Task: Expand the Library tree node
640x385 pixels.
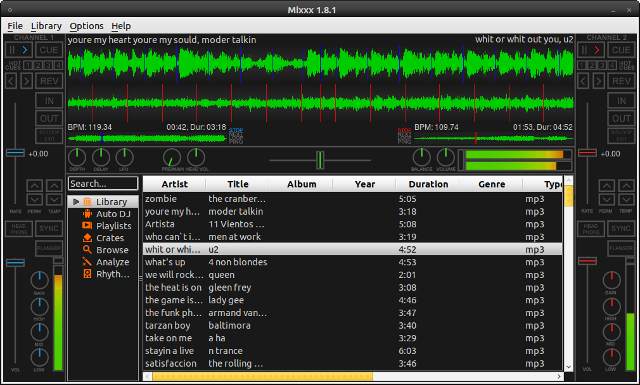Action: (x=76, y=202)
